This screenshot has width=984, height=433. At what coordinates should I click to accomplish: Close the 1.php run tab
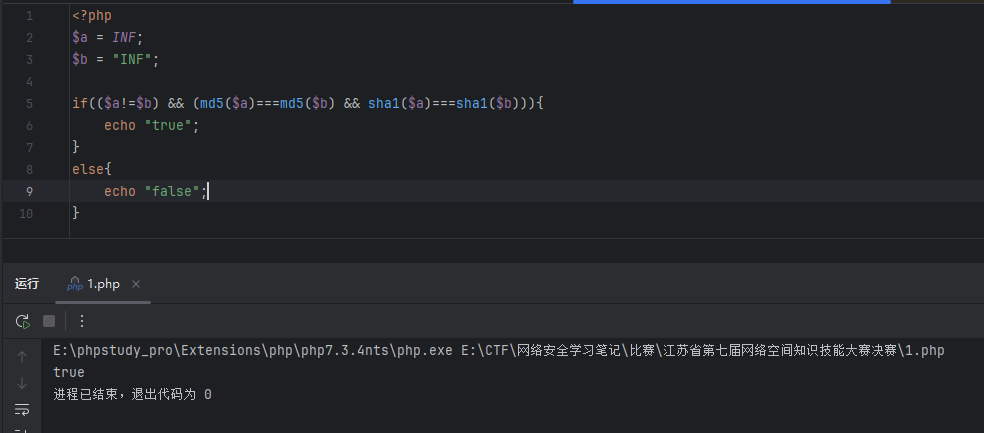[x=136, y=284]
